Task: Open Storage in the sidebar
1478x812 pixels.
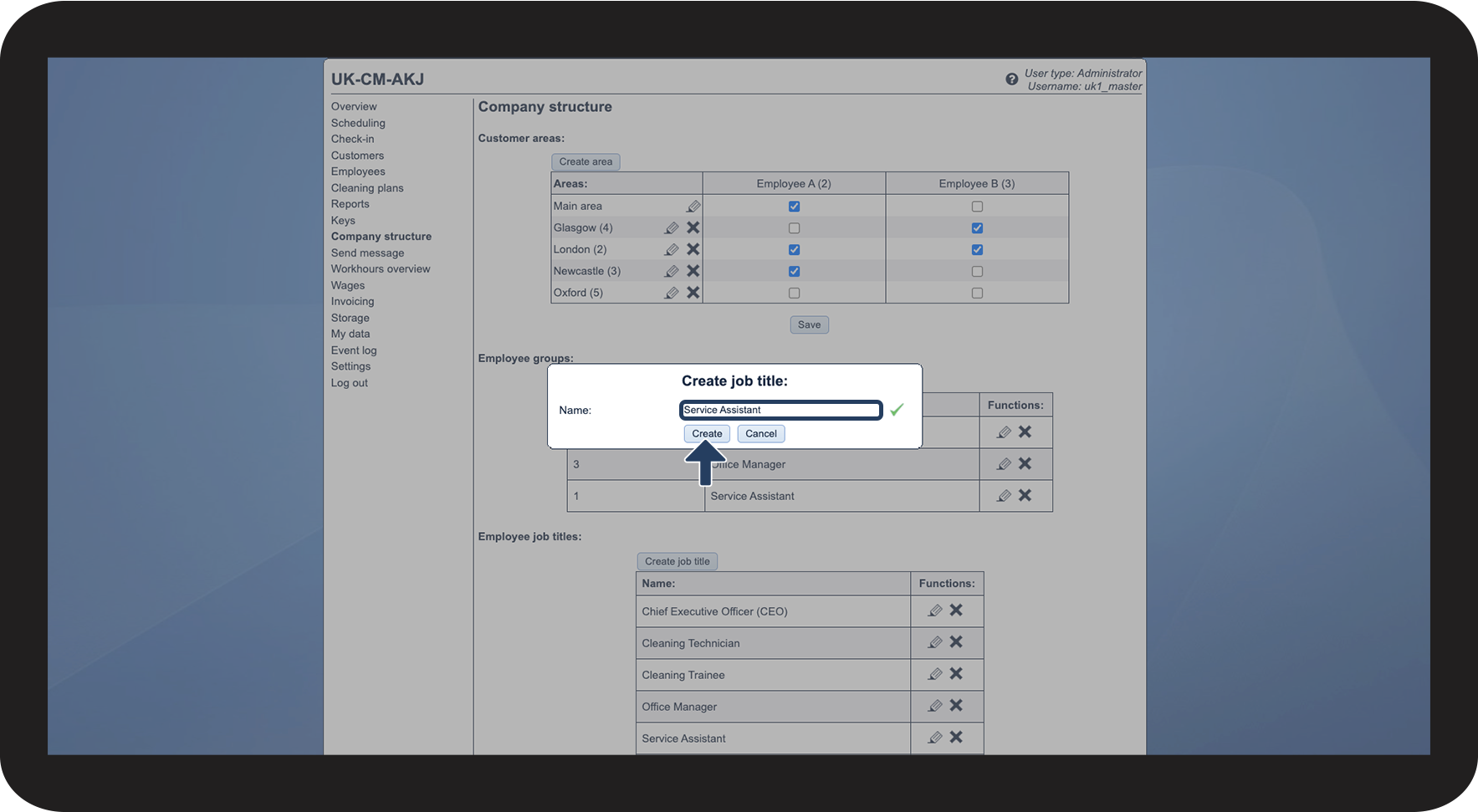Action: 350,318
